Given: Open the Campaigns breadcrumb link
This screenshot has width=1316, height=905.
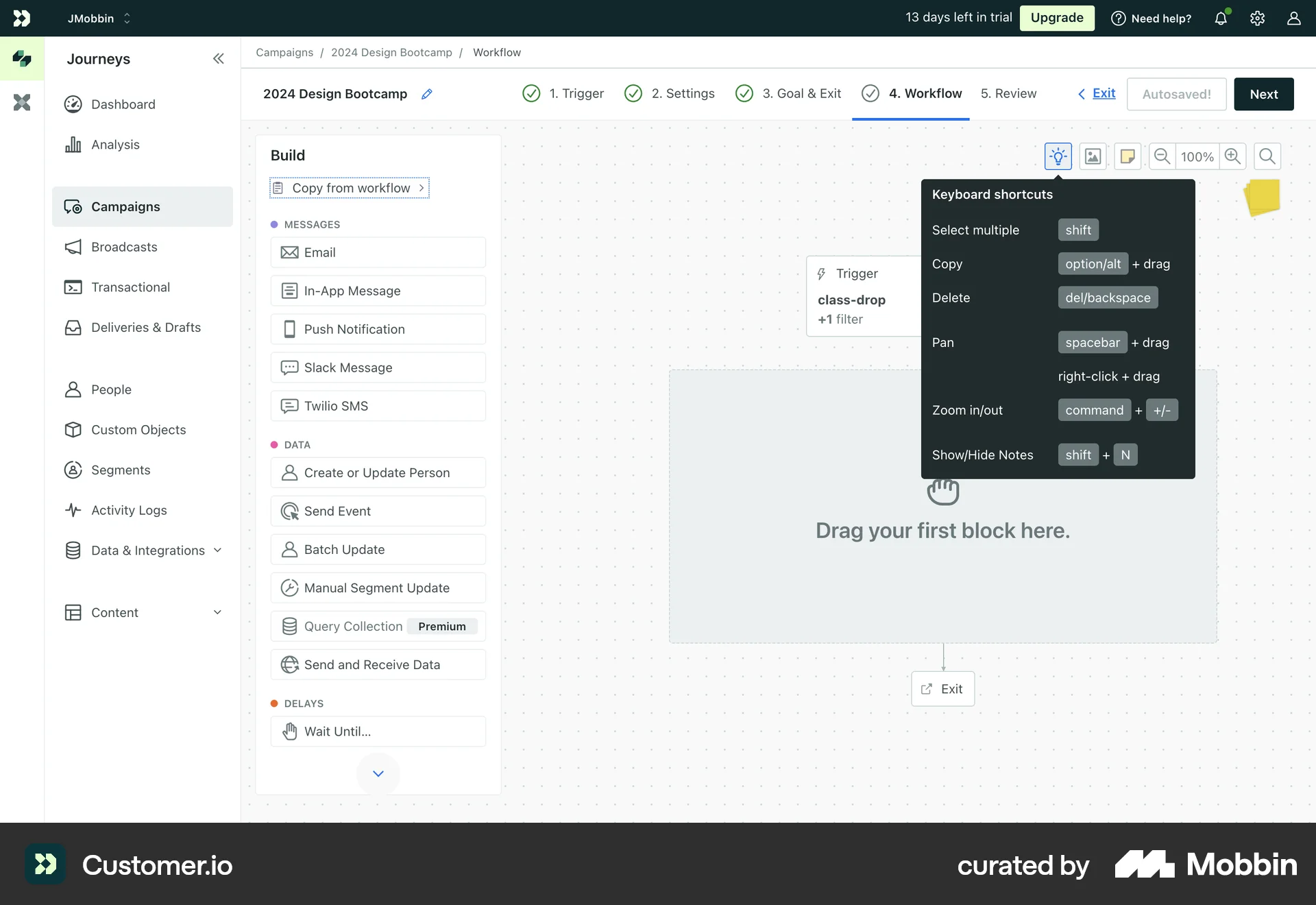Looking at the screenshot, I should [x=284, y=52].
